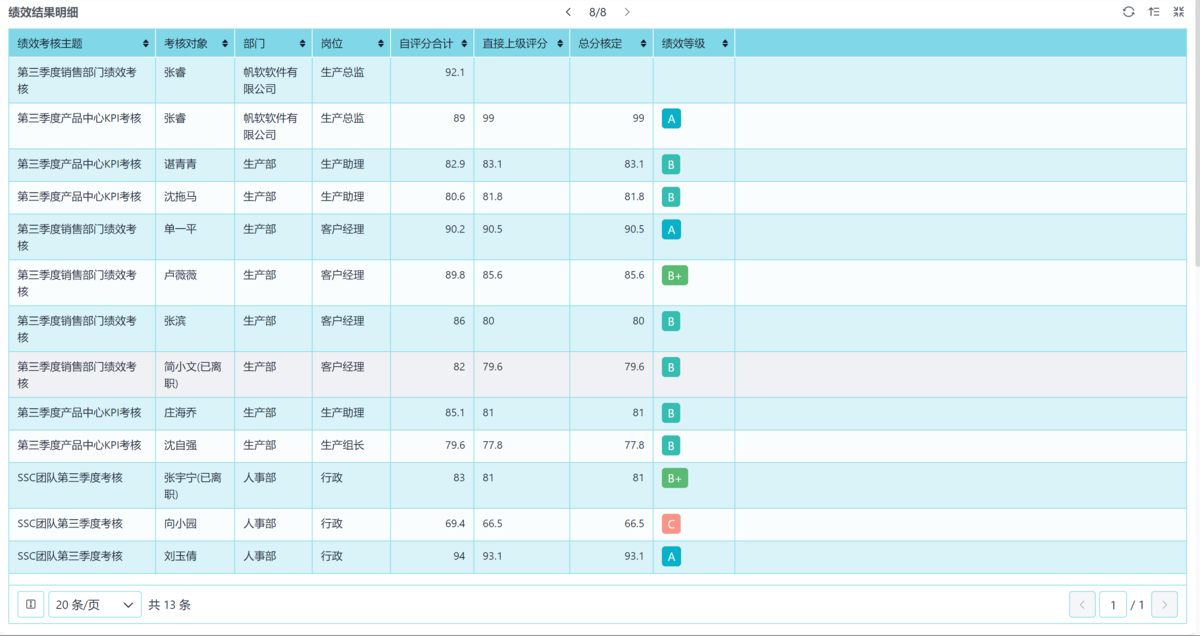The height and width of the screenshot is (636, 1200).
Task: Click the 绩效等级 column header label
Action: pyautogui.click(x=684, y=44)
